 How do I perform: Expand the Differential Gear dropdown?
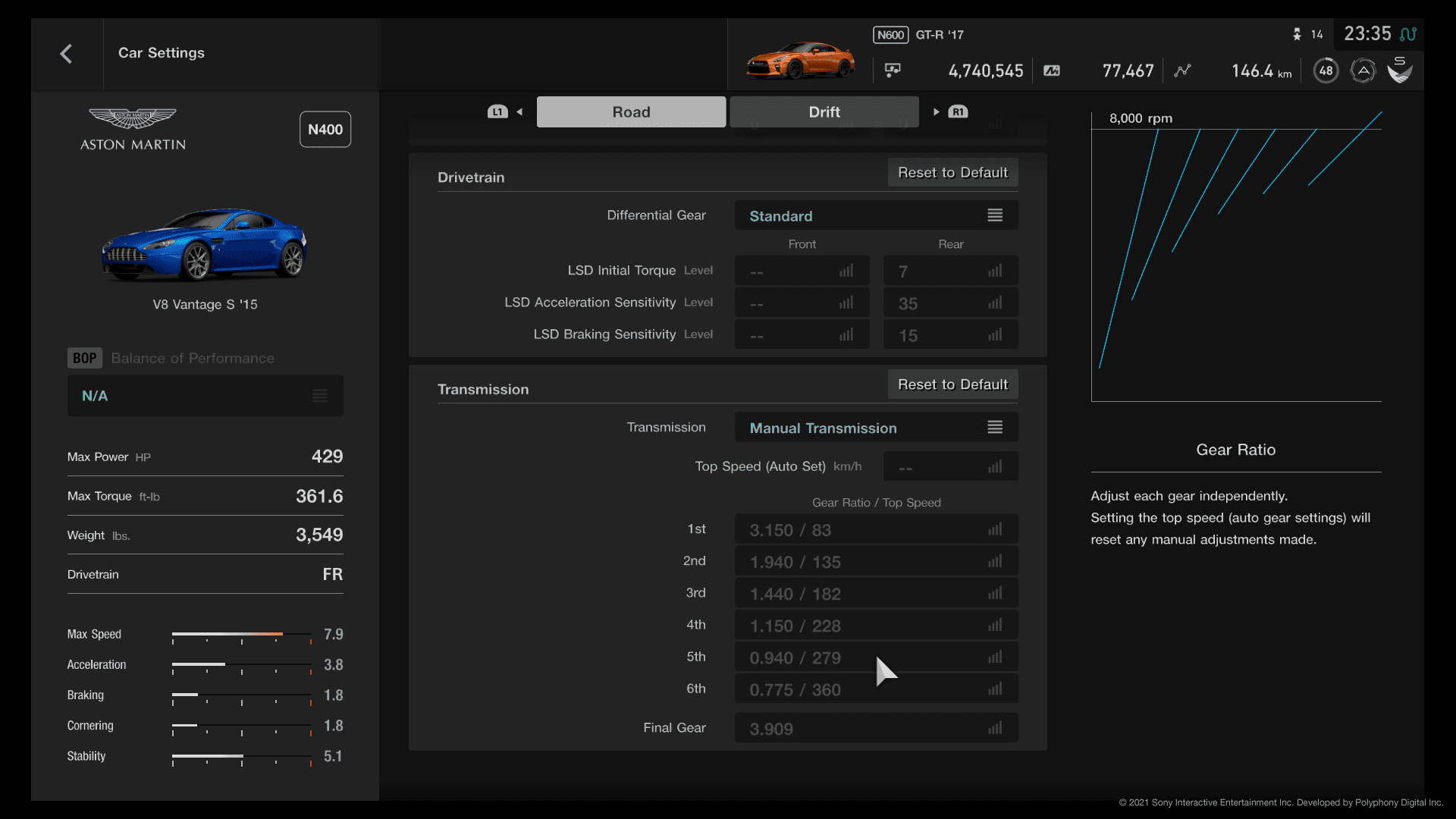coord(875,215)
